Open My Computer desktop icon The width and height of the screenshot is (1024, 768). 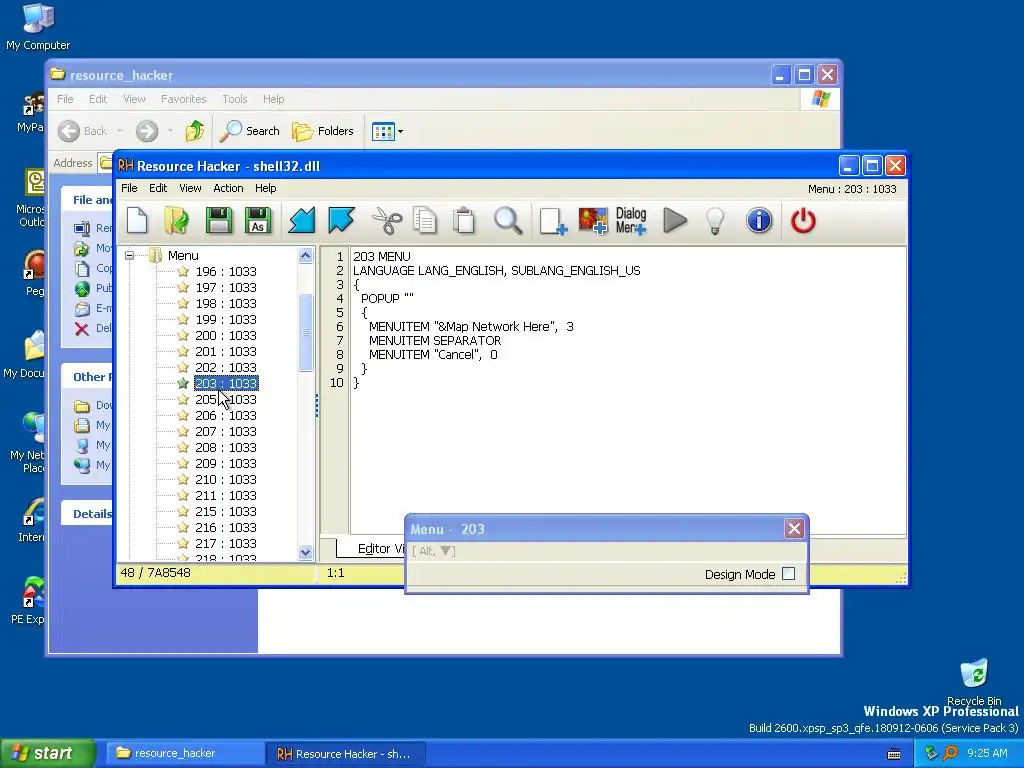click(38, 26)
